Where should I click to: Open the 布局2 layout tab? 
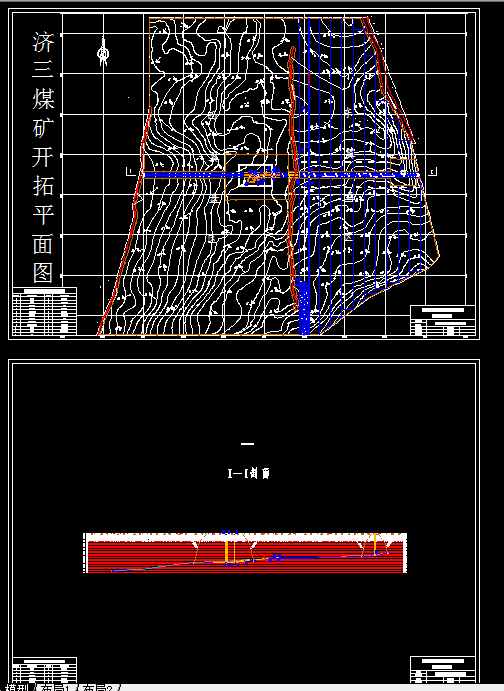[x=96, y=688]
